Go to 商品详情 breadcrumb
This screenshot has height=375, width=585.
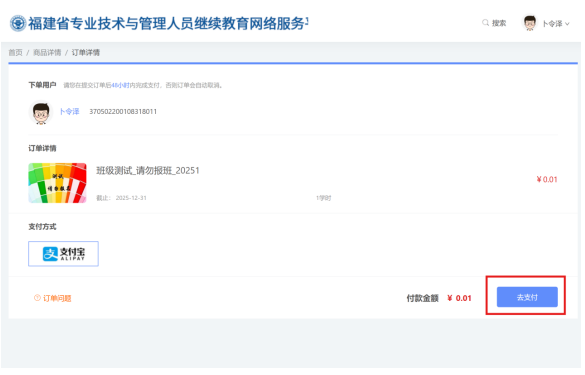click(47, 53)
